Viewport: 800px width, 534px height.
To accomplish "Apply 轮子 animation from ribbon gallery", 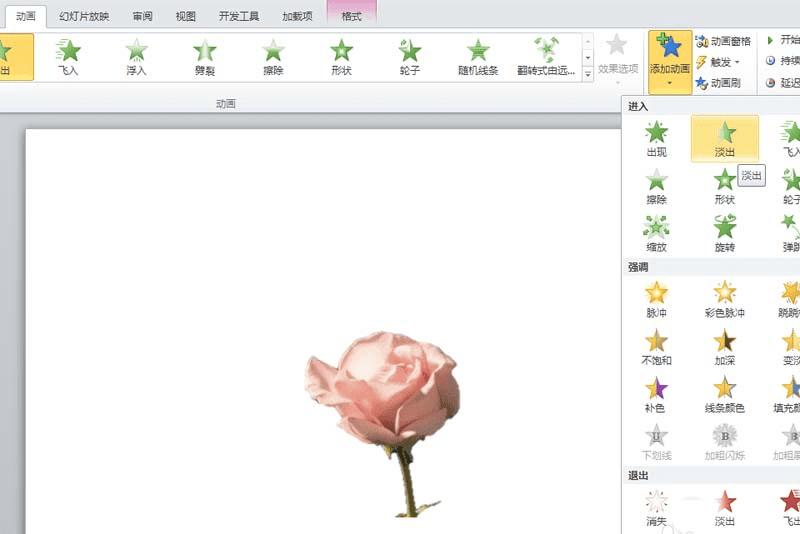I will pos(410,57).
